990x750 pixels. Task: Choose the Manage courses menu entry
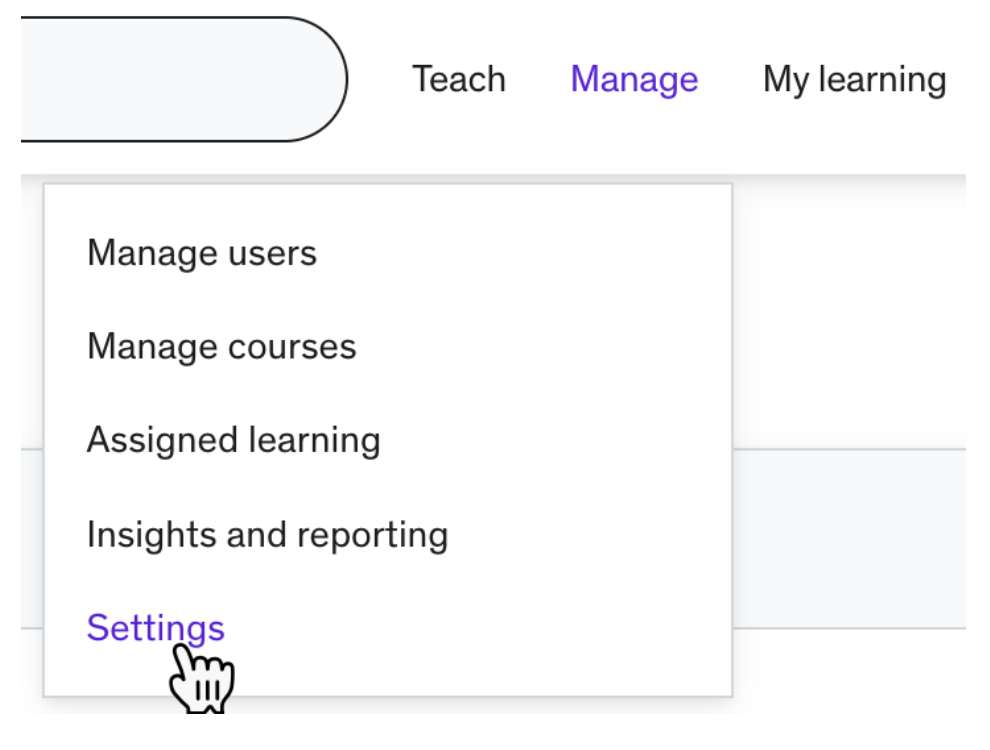click(222, 347)
